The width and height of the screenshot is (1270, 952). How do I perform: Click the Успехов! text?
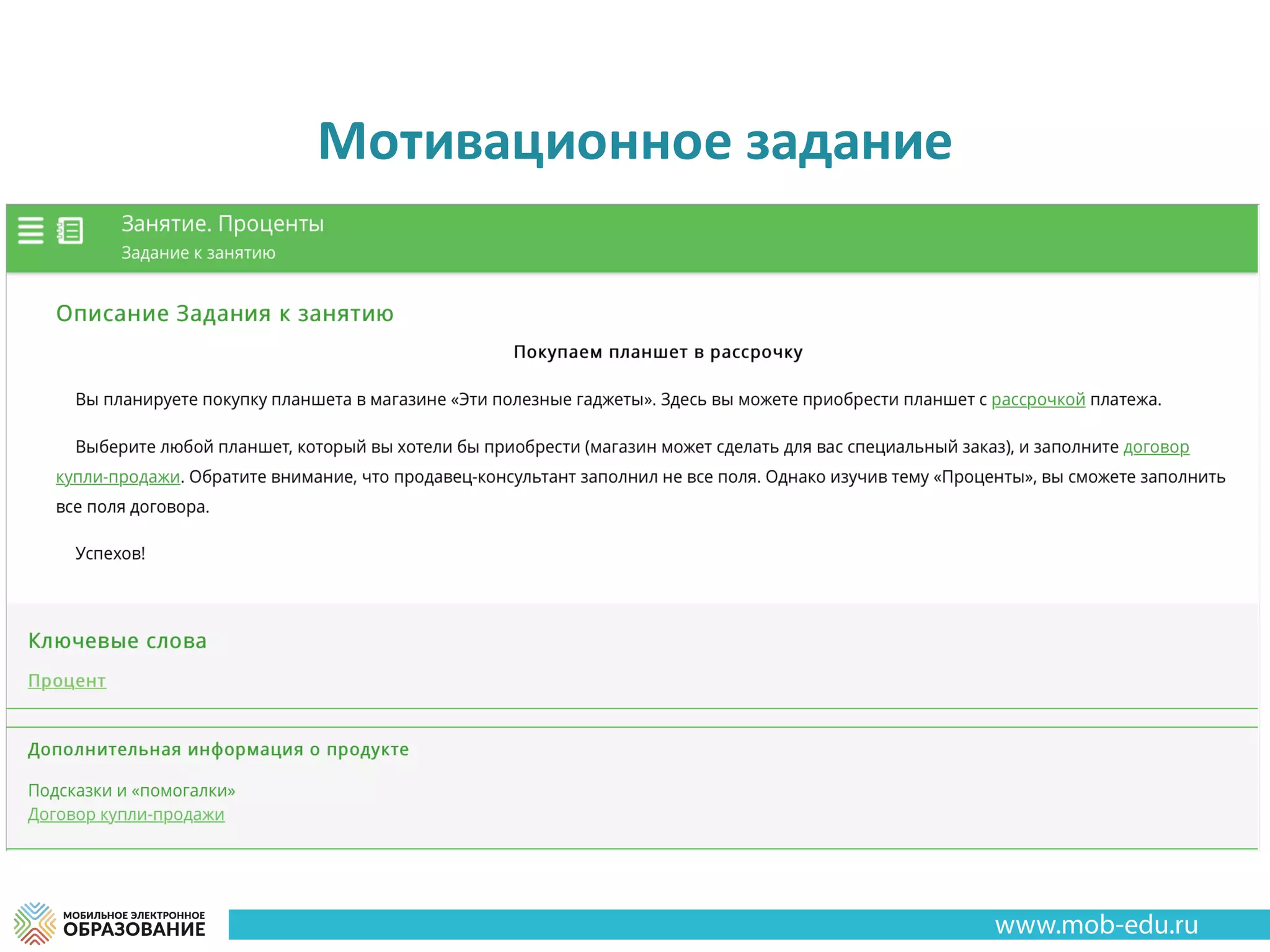pyautogui.click(x=110, y=553)
